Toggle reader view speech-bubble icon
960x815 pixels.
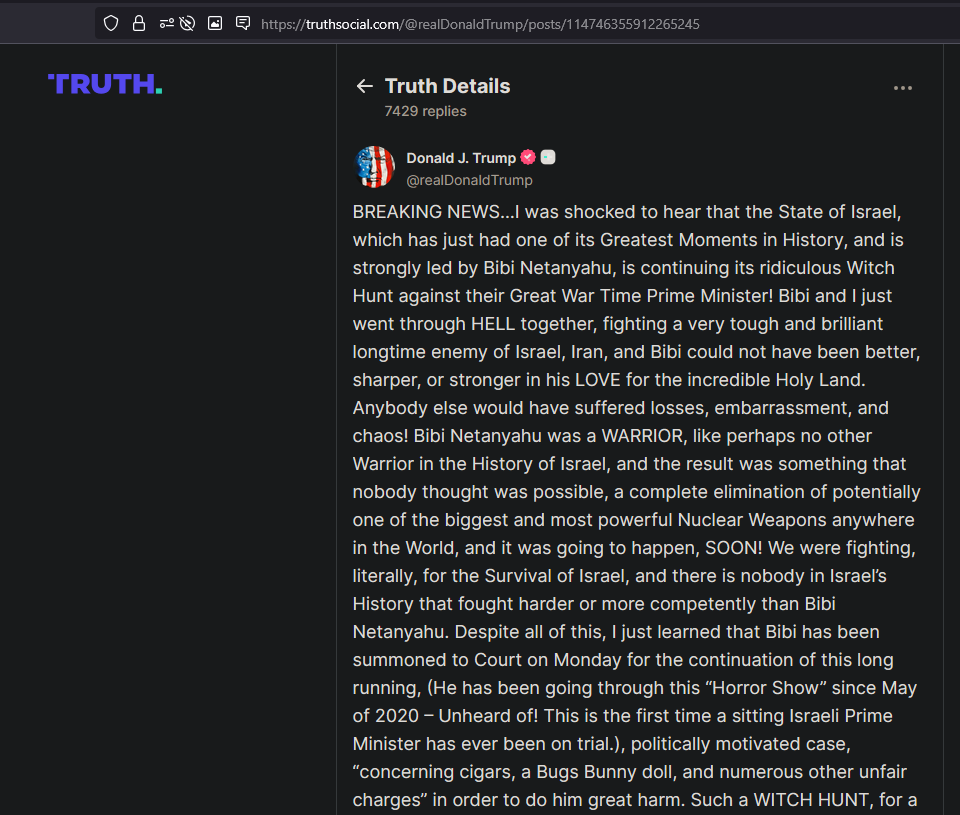click(243, 24)
